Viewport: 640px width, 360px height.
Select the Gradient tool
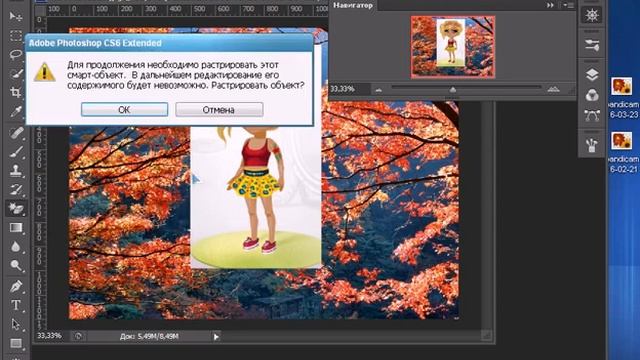click(x=16, y=228)
